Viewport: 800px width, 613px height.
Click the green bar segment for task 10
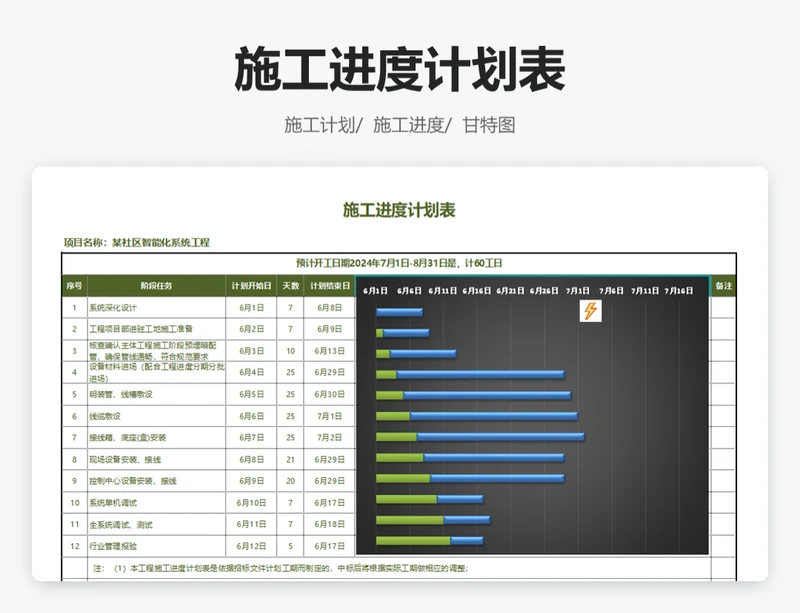(407, 499)
